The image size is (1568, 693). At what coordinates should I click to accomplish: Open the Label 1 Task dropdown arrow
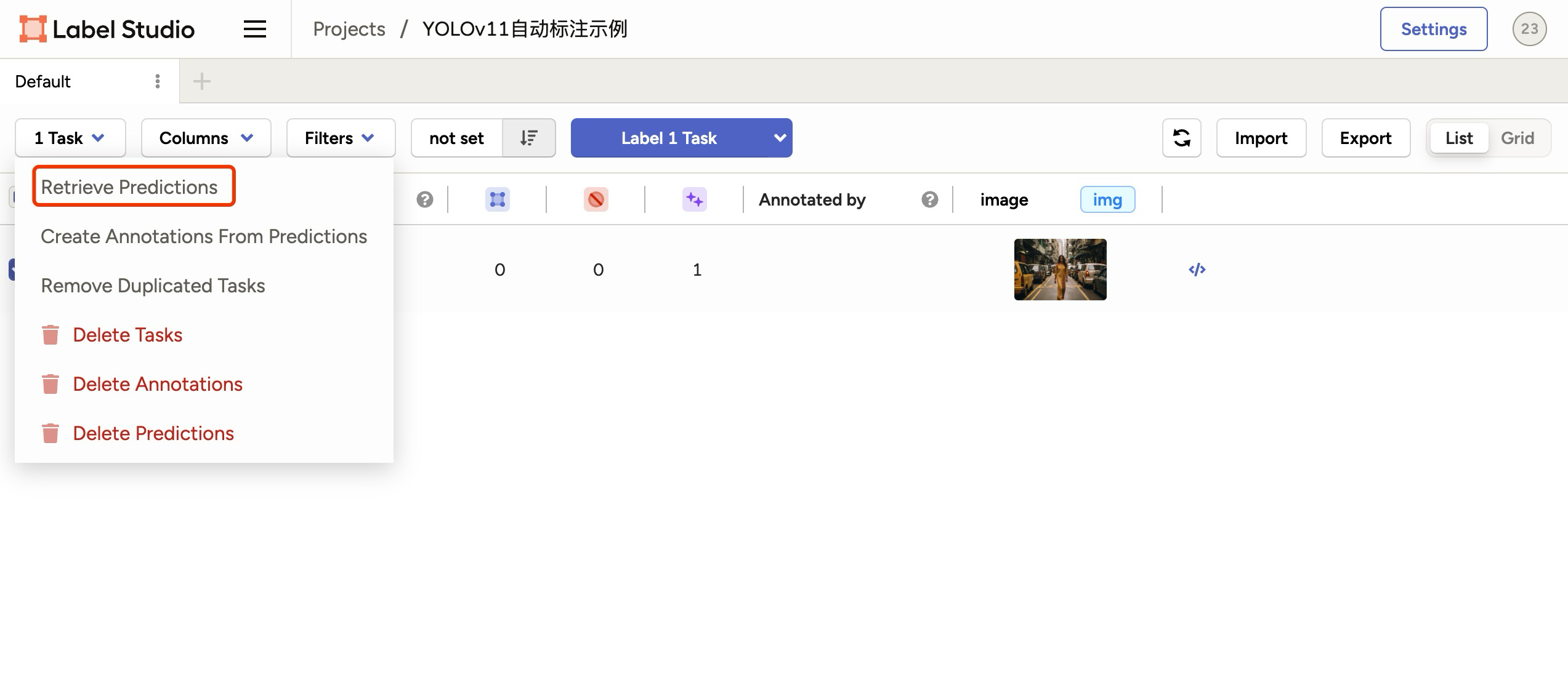click(779, 138)
